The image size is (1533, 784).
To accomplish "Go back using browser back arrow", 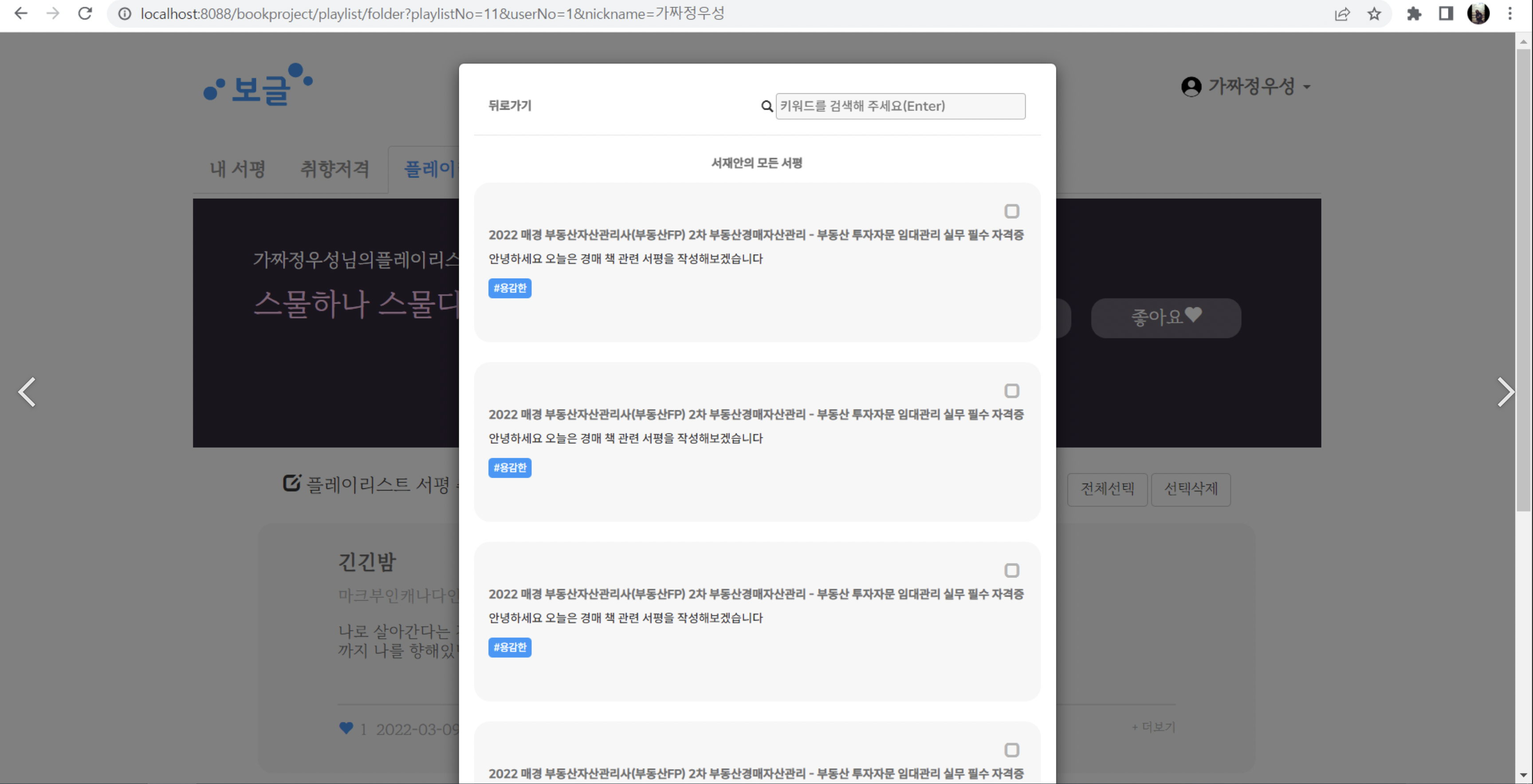I will coord(21,13).
